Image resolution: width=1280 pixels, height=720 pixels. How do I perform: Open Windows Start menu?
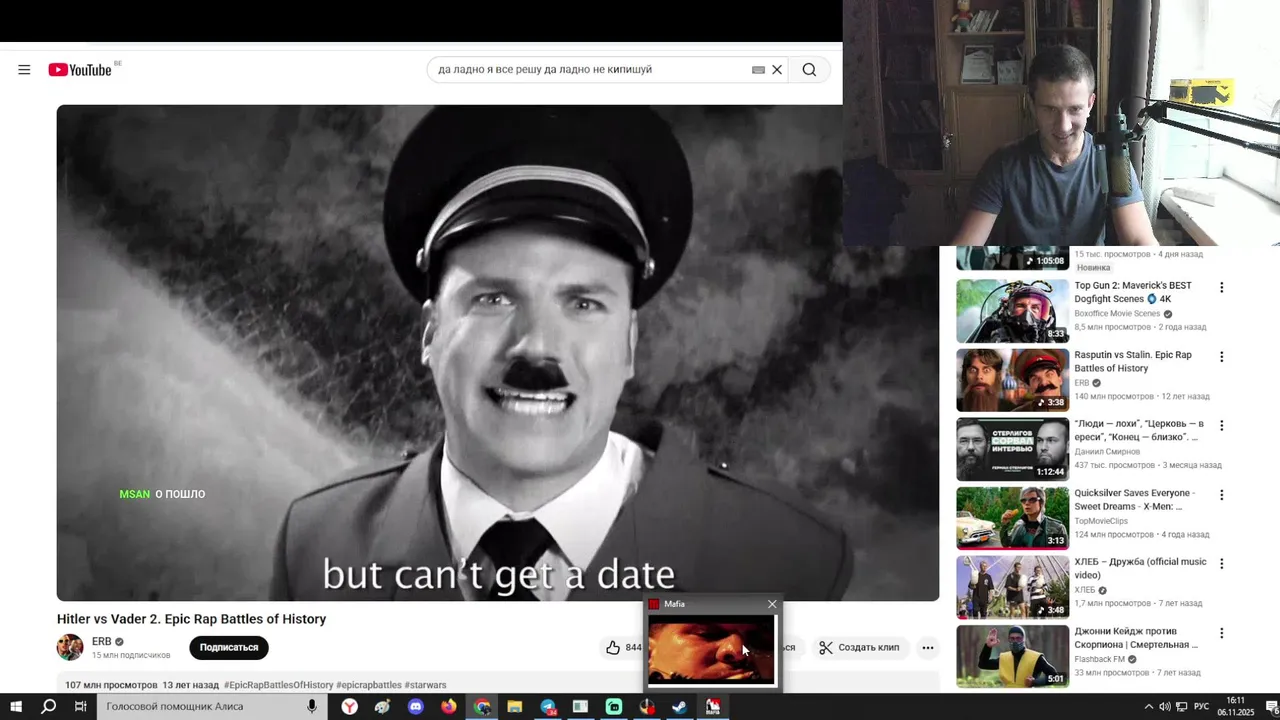click(x=16, y=707)
